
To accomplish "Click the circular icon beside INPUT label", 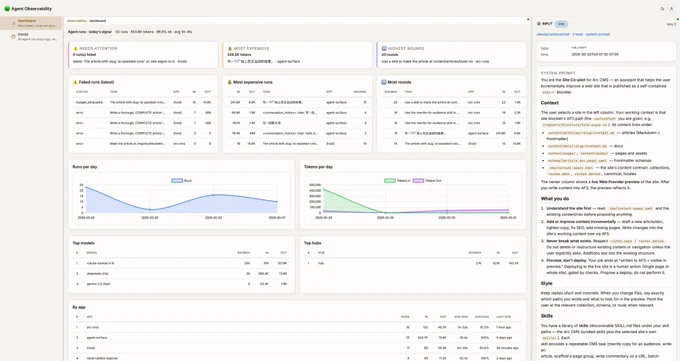I will coord(539,24).
